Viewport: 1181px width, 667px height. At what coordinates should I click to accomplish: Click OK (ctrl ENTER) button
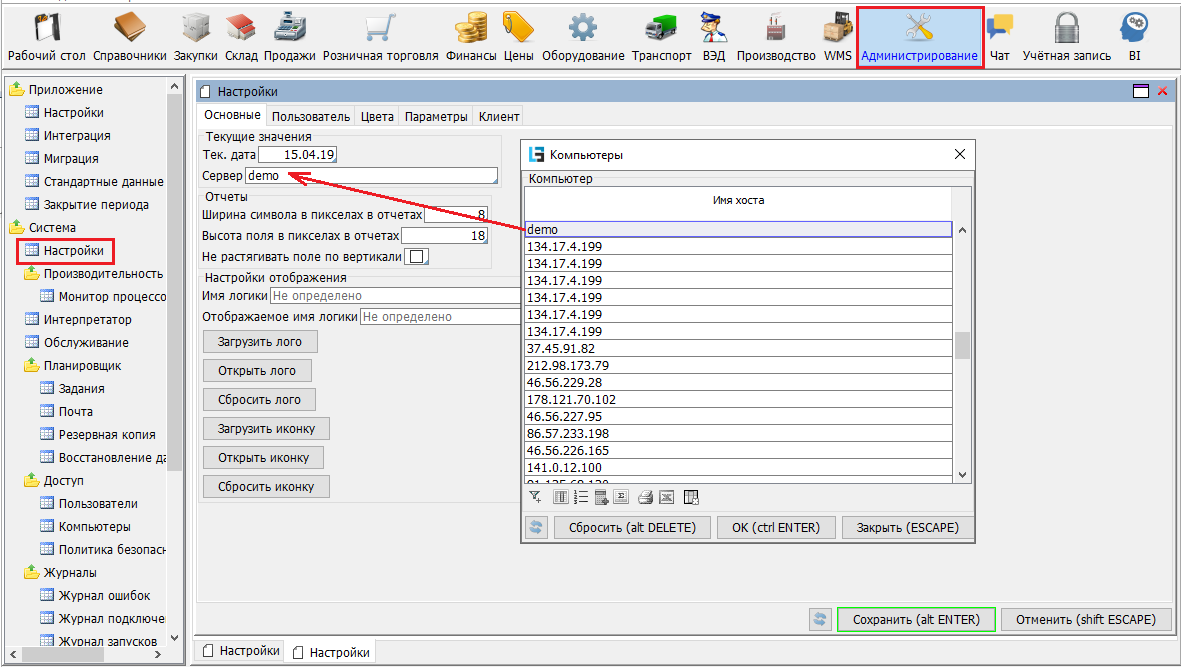tap(776, 528)
